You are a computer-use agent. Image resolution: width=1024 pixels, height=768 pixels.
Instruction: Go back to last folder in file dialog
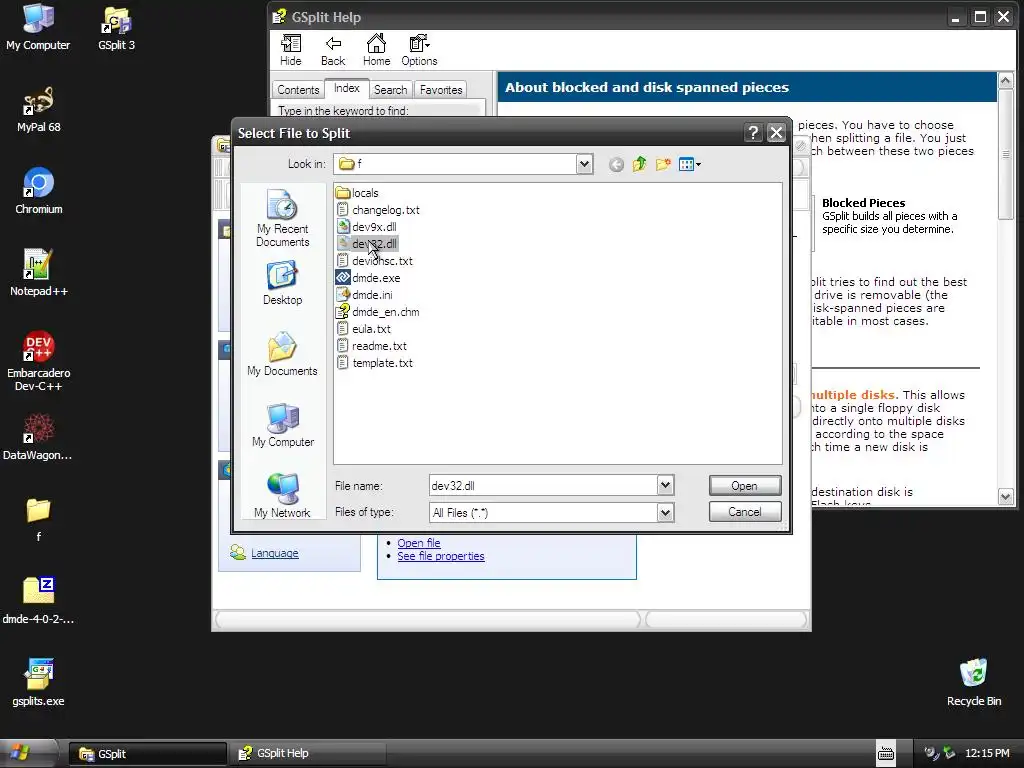click(616, 165)
